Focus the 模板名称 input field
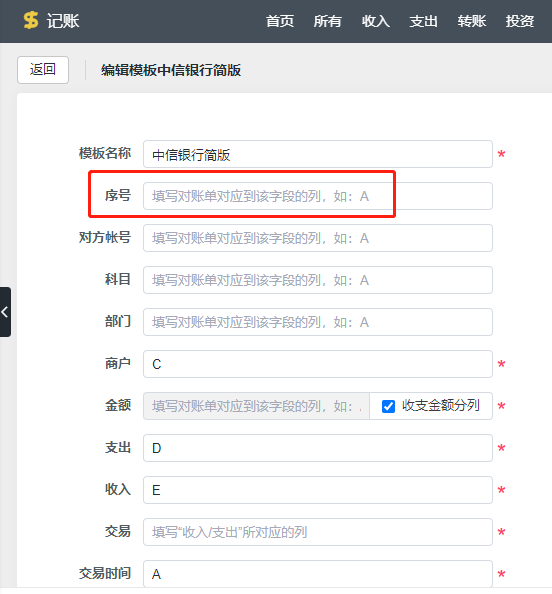 [x=318, y=154]
